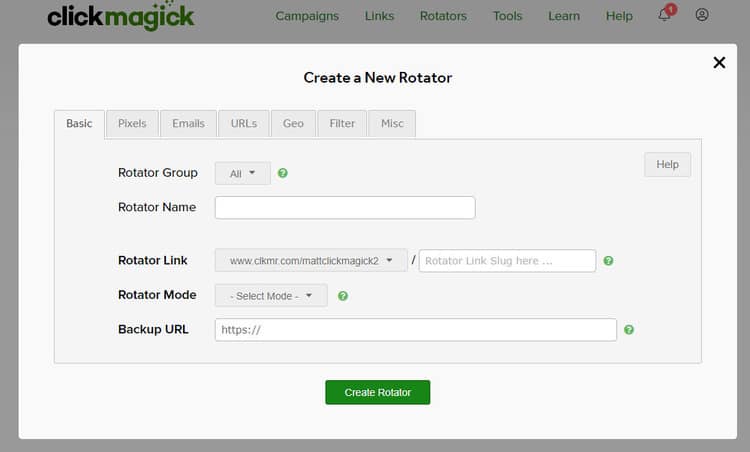Click the Help button in the form
Viewport: 750px width, 452px height.
pyautogui.click(x=667, y=165)
